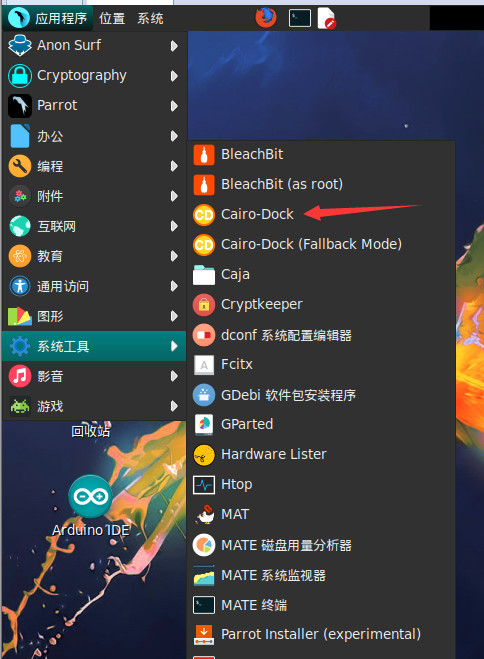Select MATE 系统监视器 entry

pos(321,575)
